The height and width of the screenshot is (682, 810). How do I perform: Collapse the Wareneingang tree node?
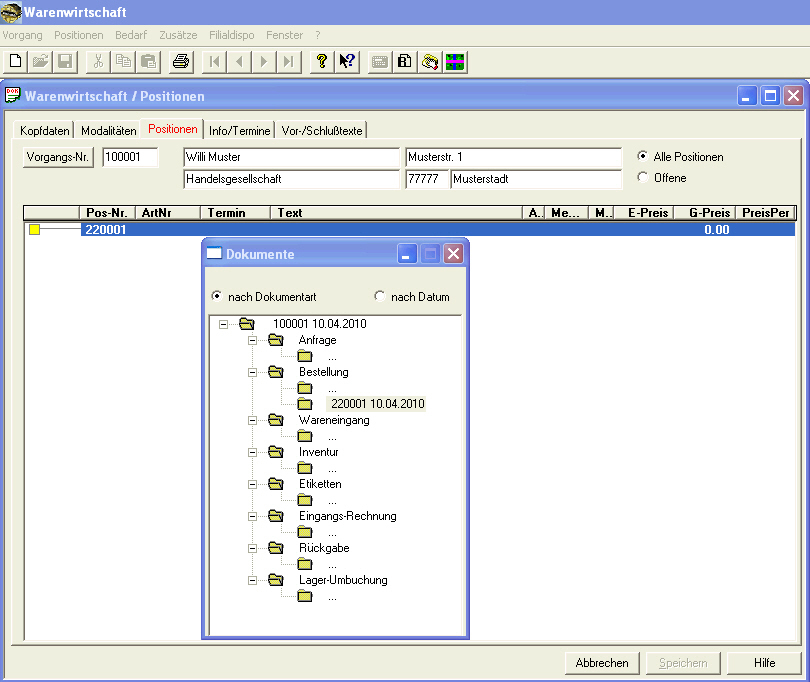tap(252, 421)
